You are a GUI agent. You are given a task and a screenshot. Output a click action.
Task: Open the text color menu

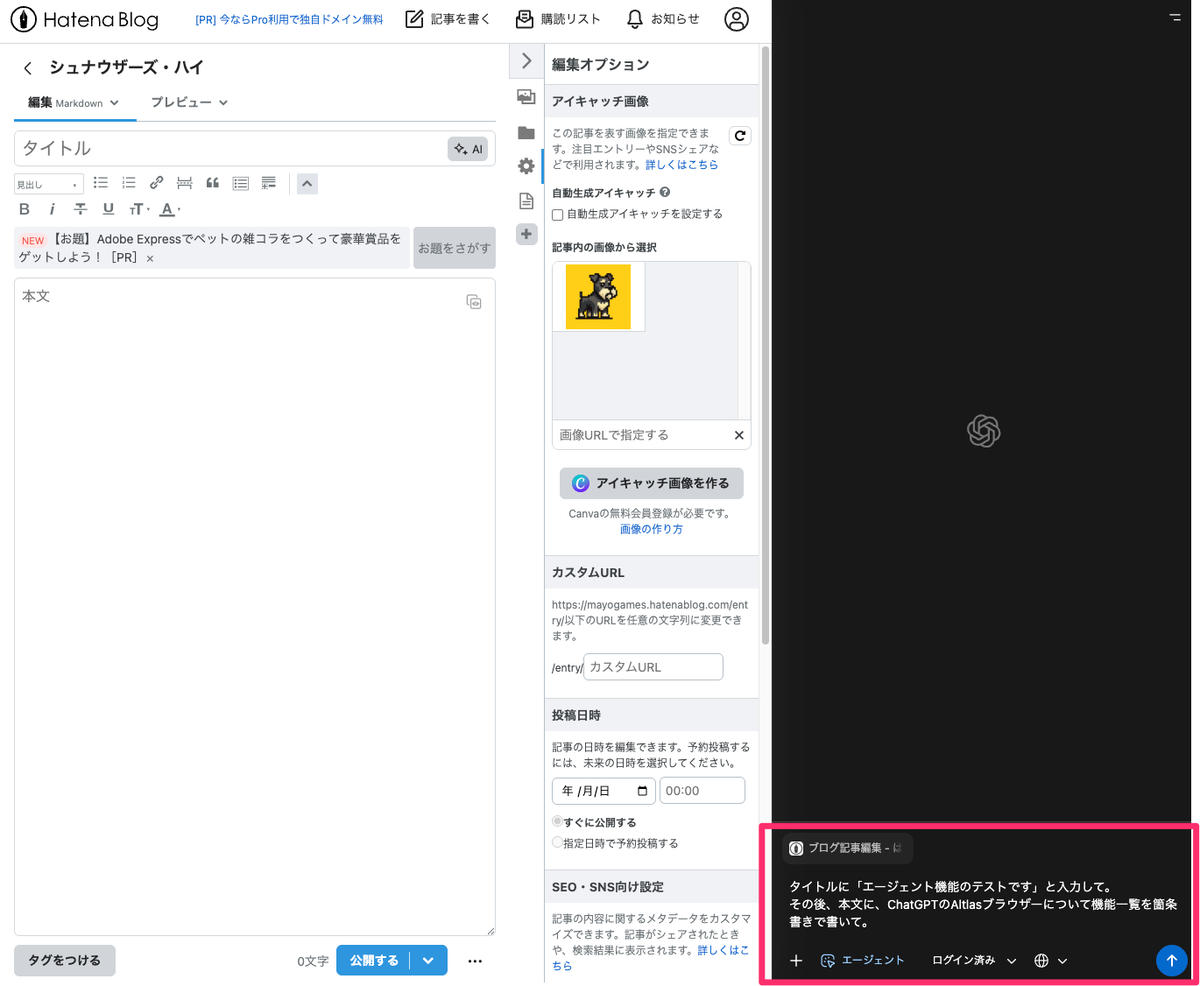click(x=170, y=209)
